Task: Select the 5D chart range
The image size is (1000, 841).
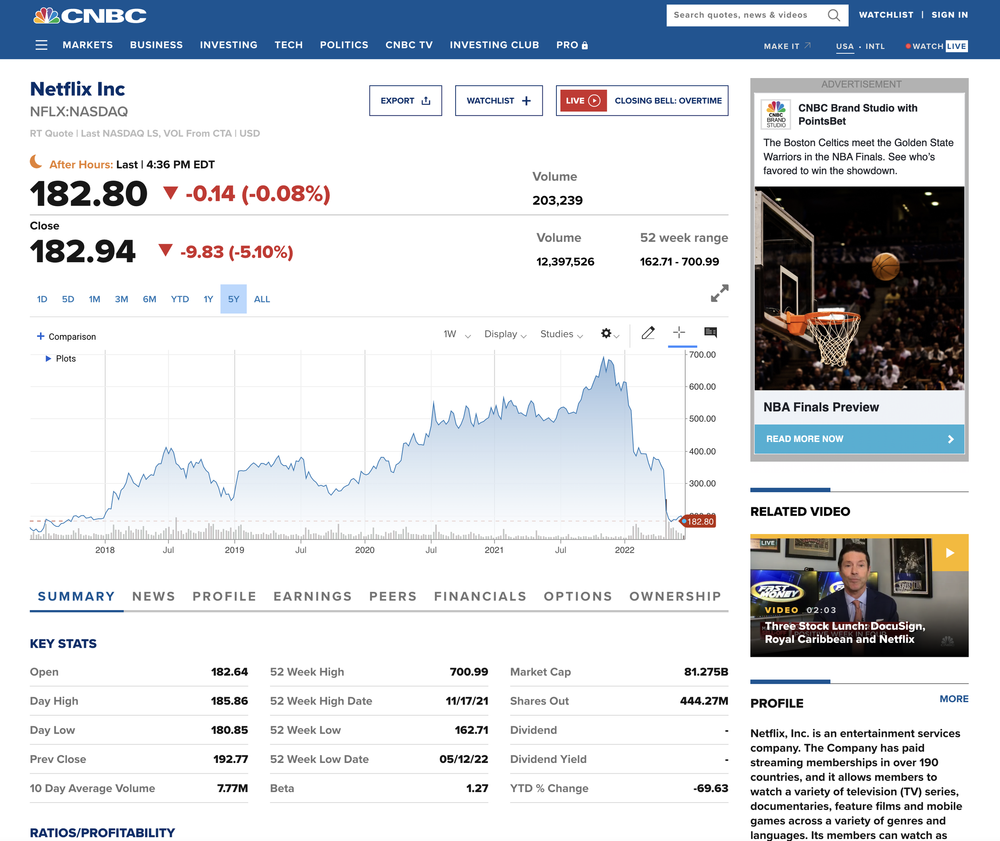Action: coord(68,299)
